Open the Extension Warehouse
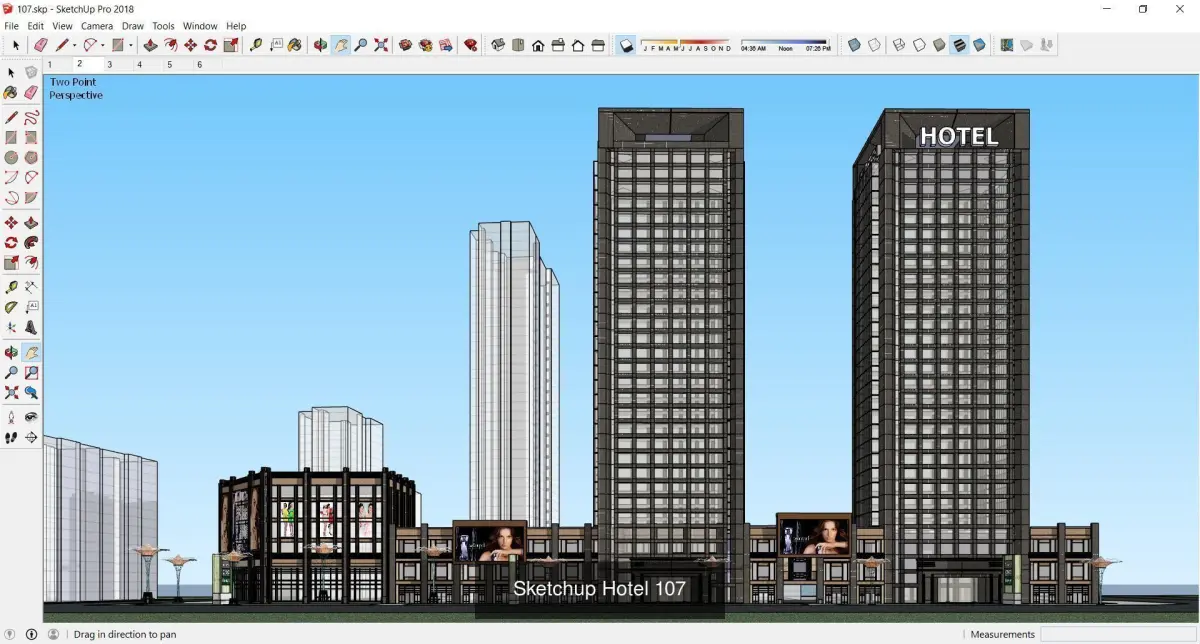 [x=425, y=45]
